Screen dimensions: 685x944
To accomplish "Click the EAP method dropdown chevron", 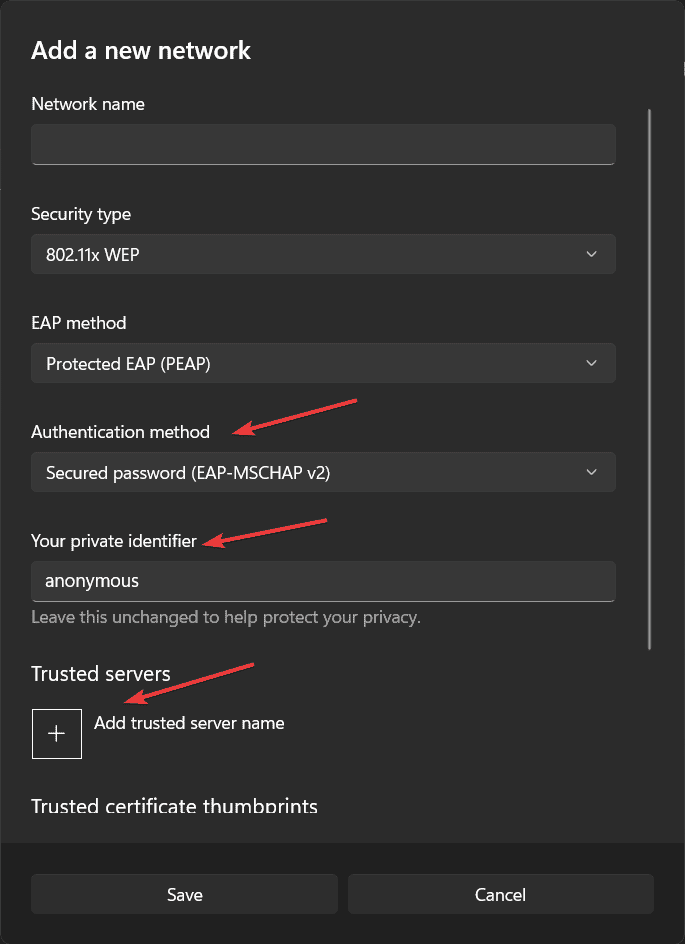I will [x=591, y=363].
